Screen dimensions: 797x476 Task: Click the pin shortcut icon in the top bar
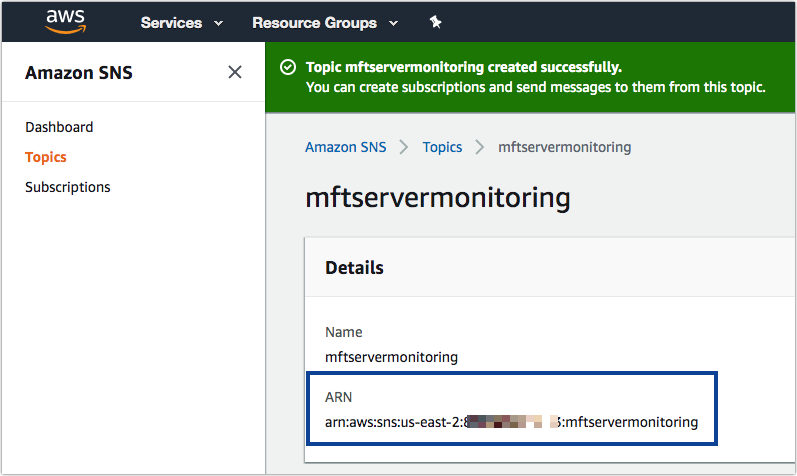click(435, 22)
